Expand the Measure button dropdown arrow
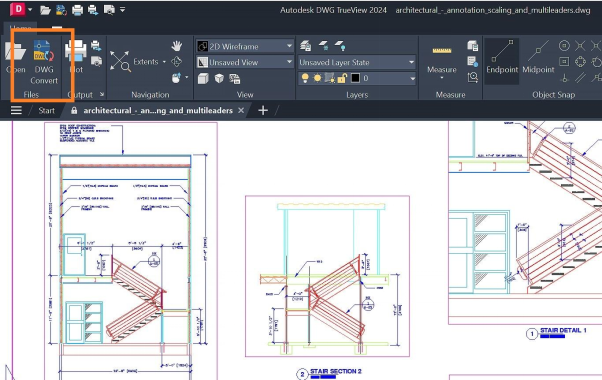602x380 pixels. point(442,78)
